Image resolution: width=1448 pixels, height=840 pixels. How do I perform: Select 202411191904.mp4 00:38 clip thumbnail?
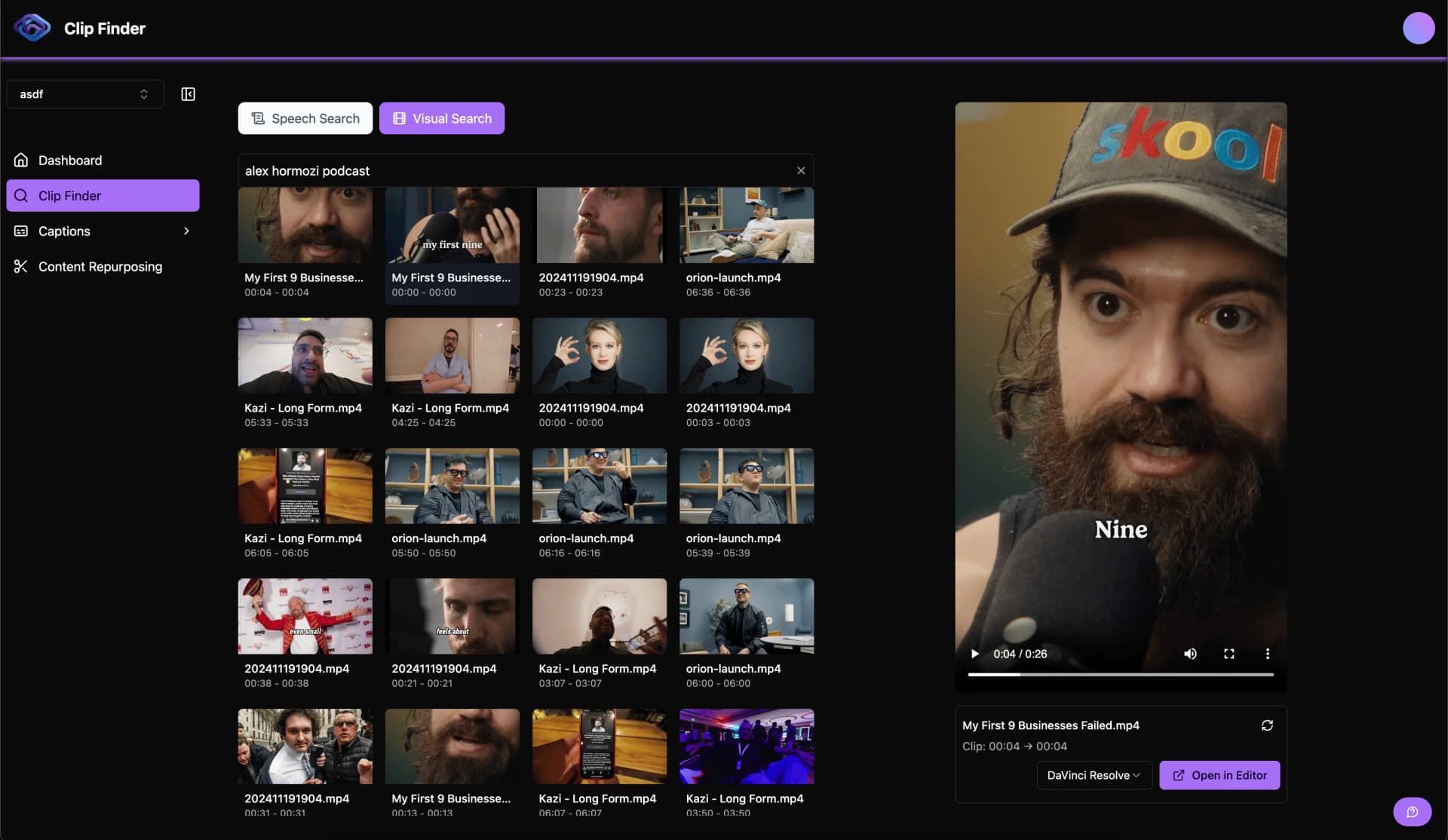pos(305,616)
